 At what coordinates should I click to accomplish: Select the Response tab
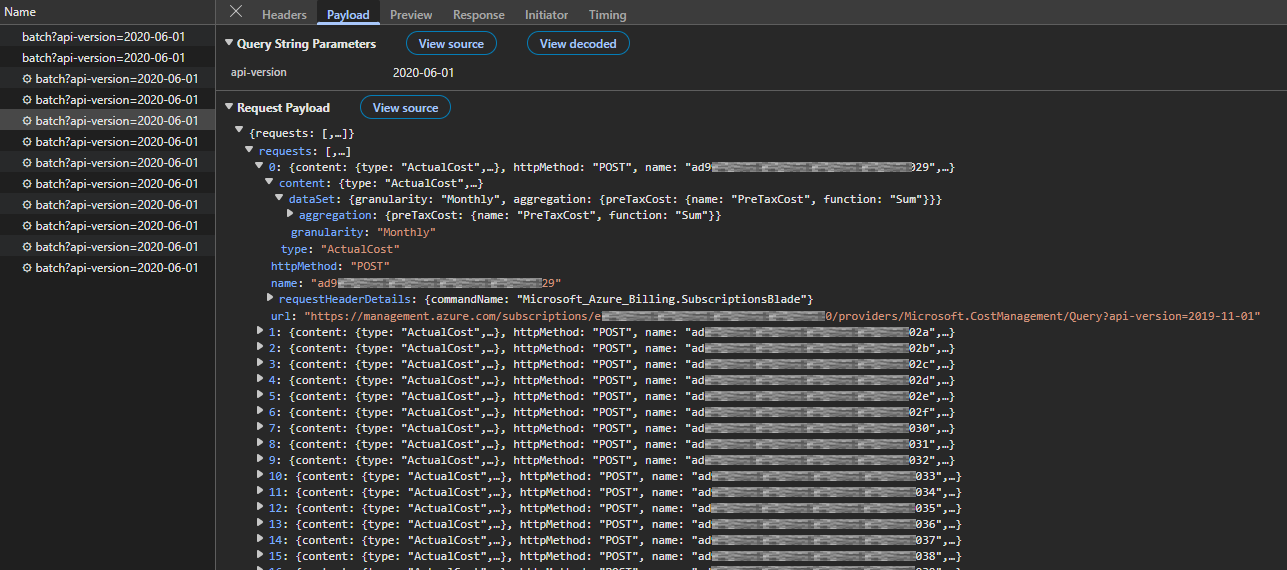click(x=478, y=15)
